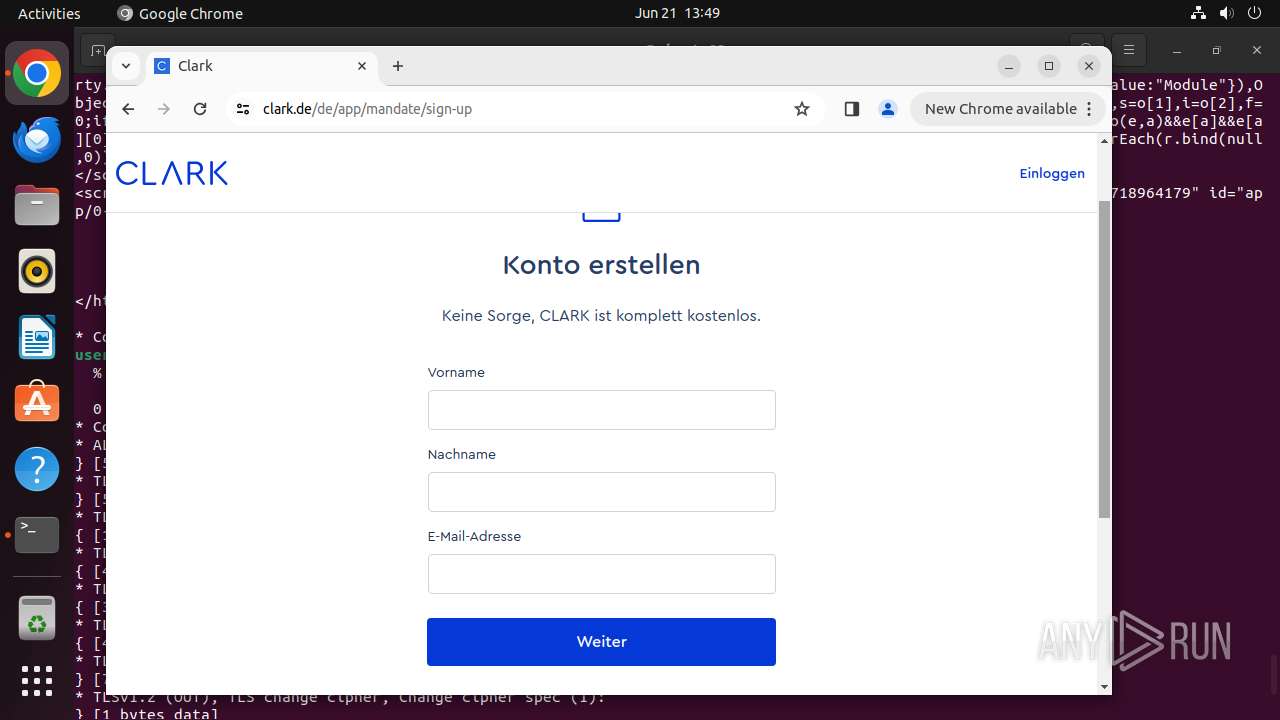Click scrollbar down arrow on page
Image resolution: width=1280 pixels, height=720 pixels.
coord(1104,686)
